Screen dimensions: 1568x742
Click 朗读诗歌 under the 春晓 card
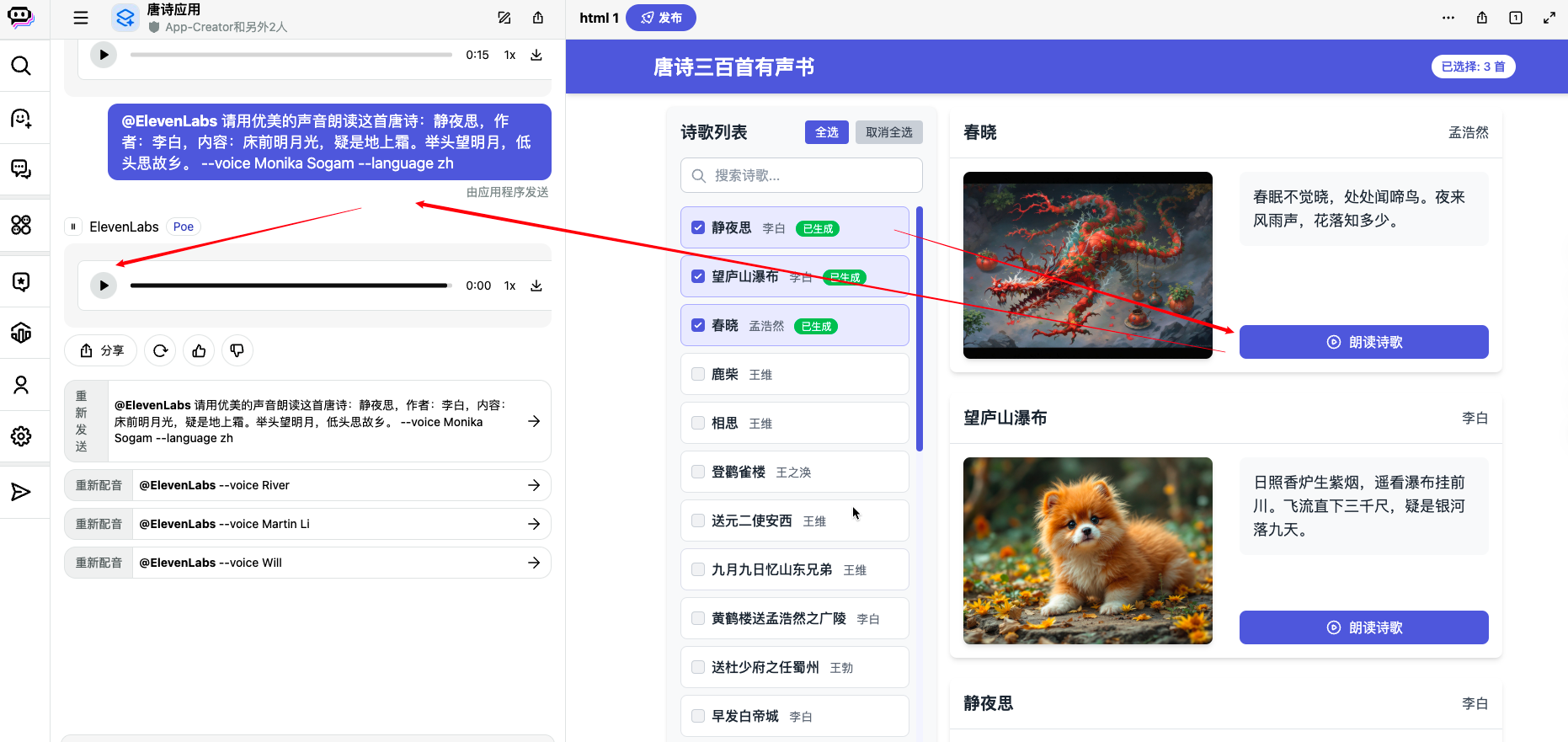[1364, 342]
